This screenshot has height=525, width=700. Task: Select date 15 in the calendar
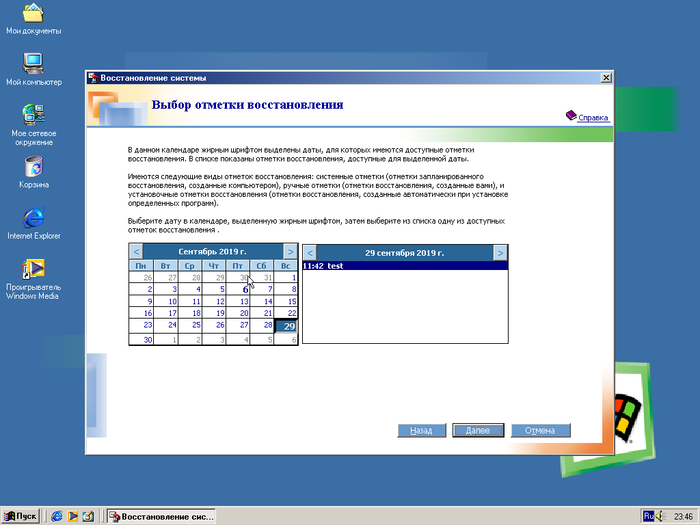click(x=286, y=301)
